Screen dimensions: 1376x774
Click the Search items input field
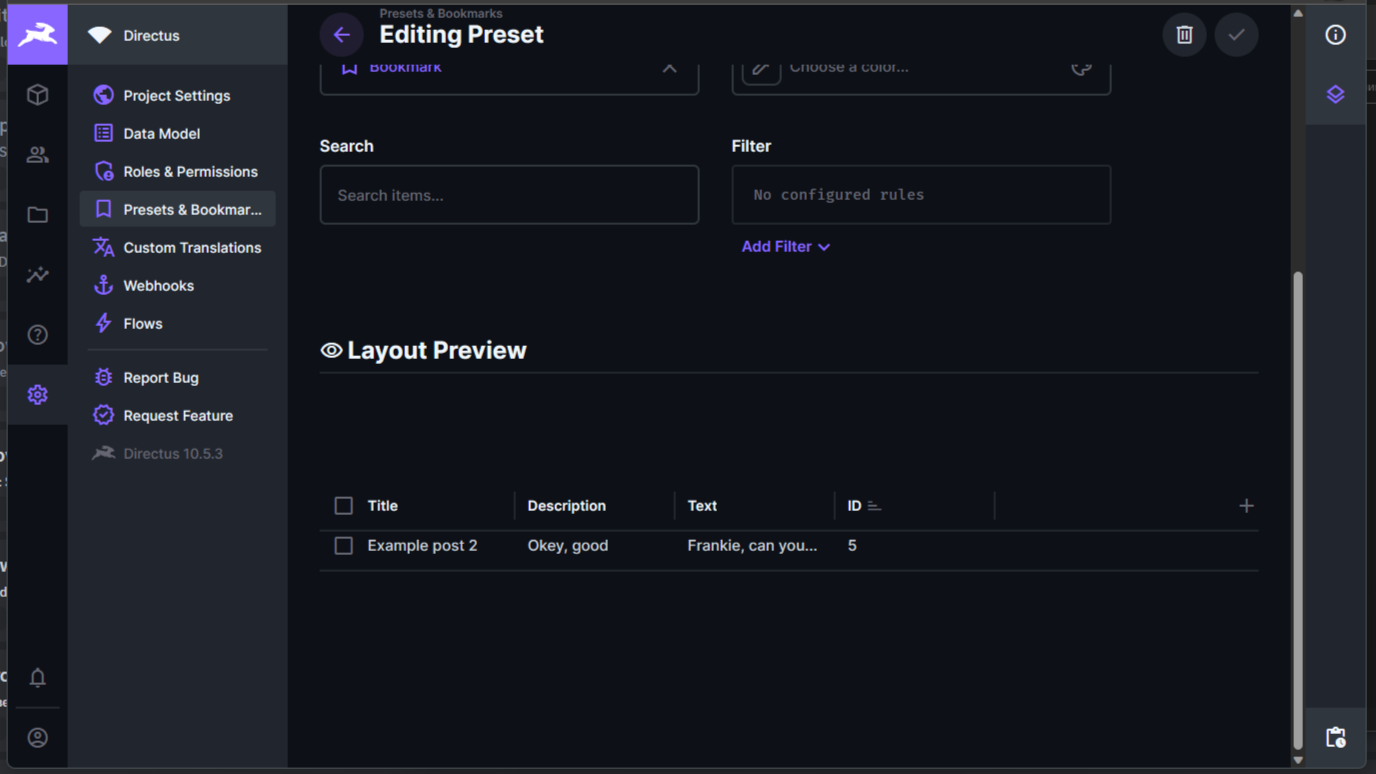point(509,194)
